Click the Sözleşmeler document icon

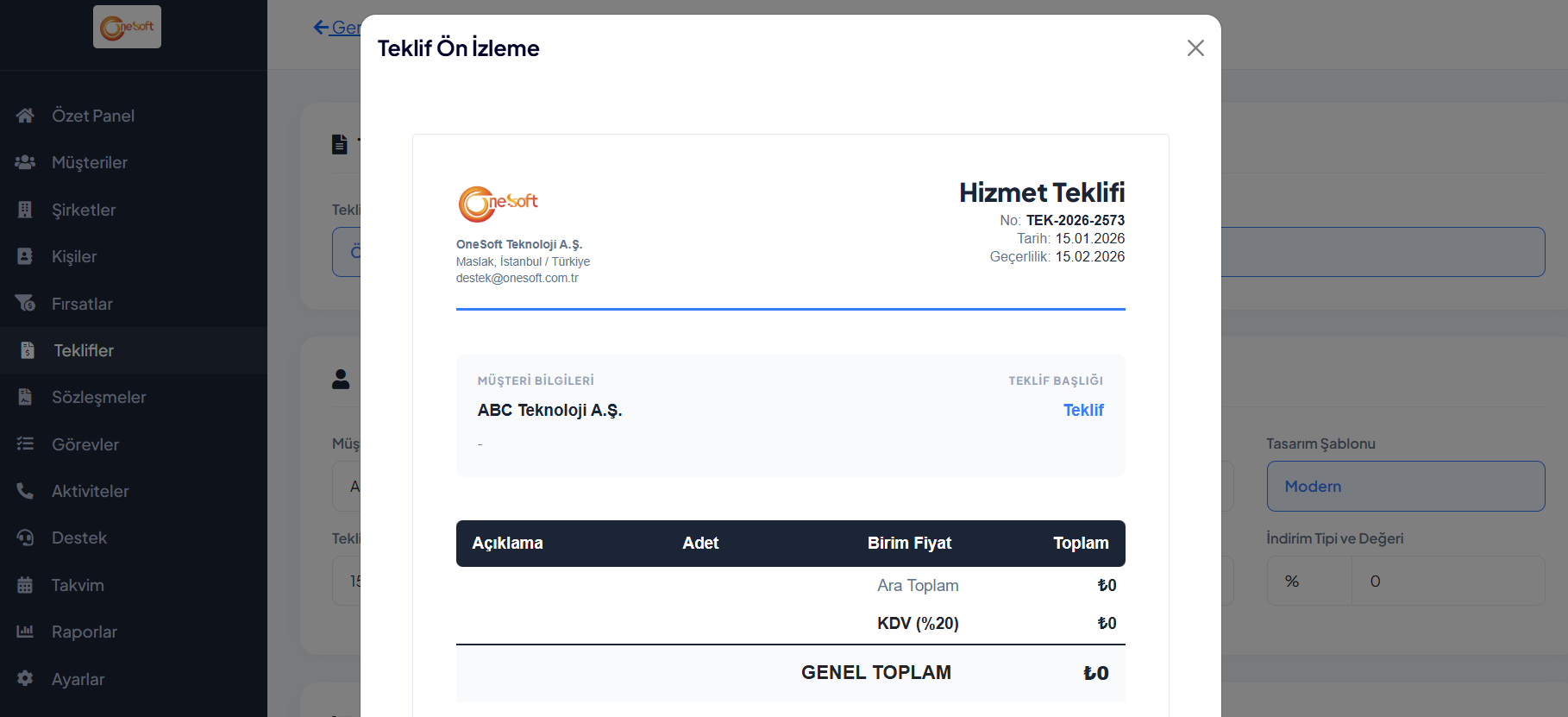tap(25, 397)
